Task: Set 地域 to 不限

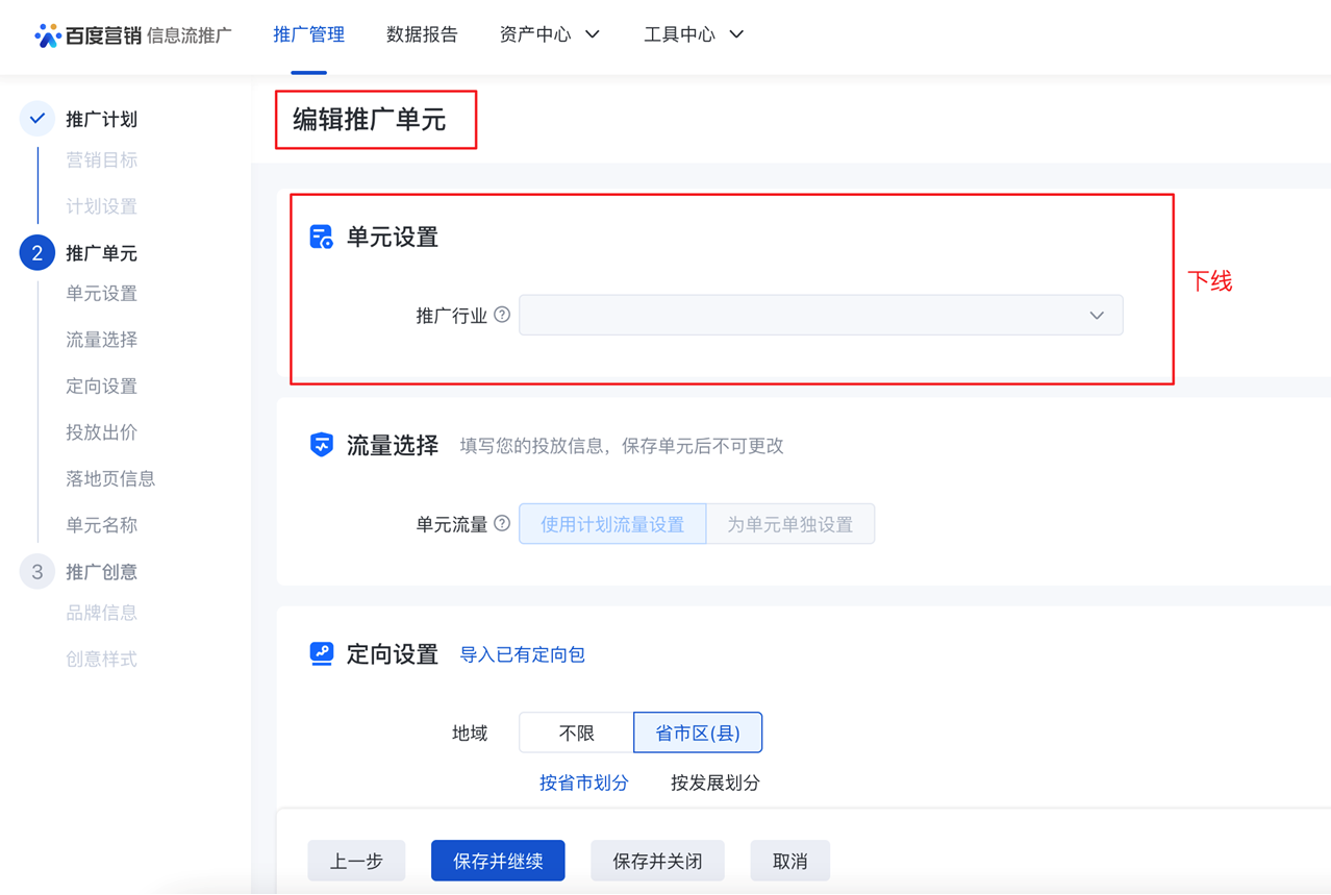Action: point(576,733)
